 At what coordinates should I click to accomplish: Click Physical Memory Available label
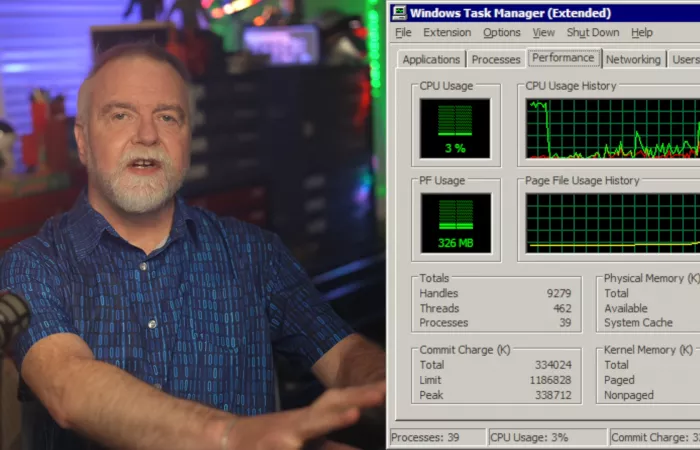click(x=626, y=308)
